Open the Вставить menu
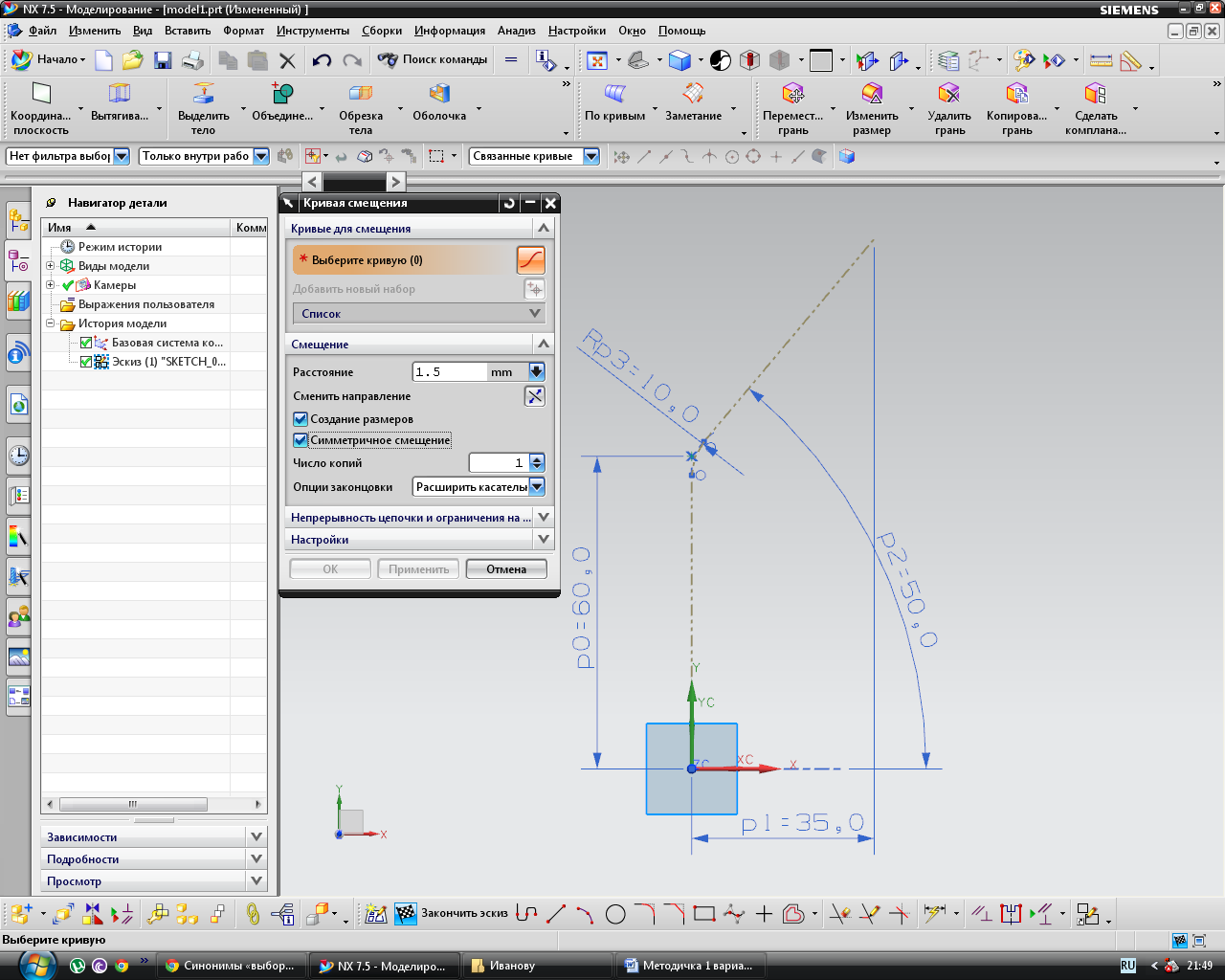The height and width of the screenshot is (980, 1225). point(187,31)
